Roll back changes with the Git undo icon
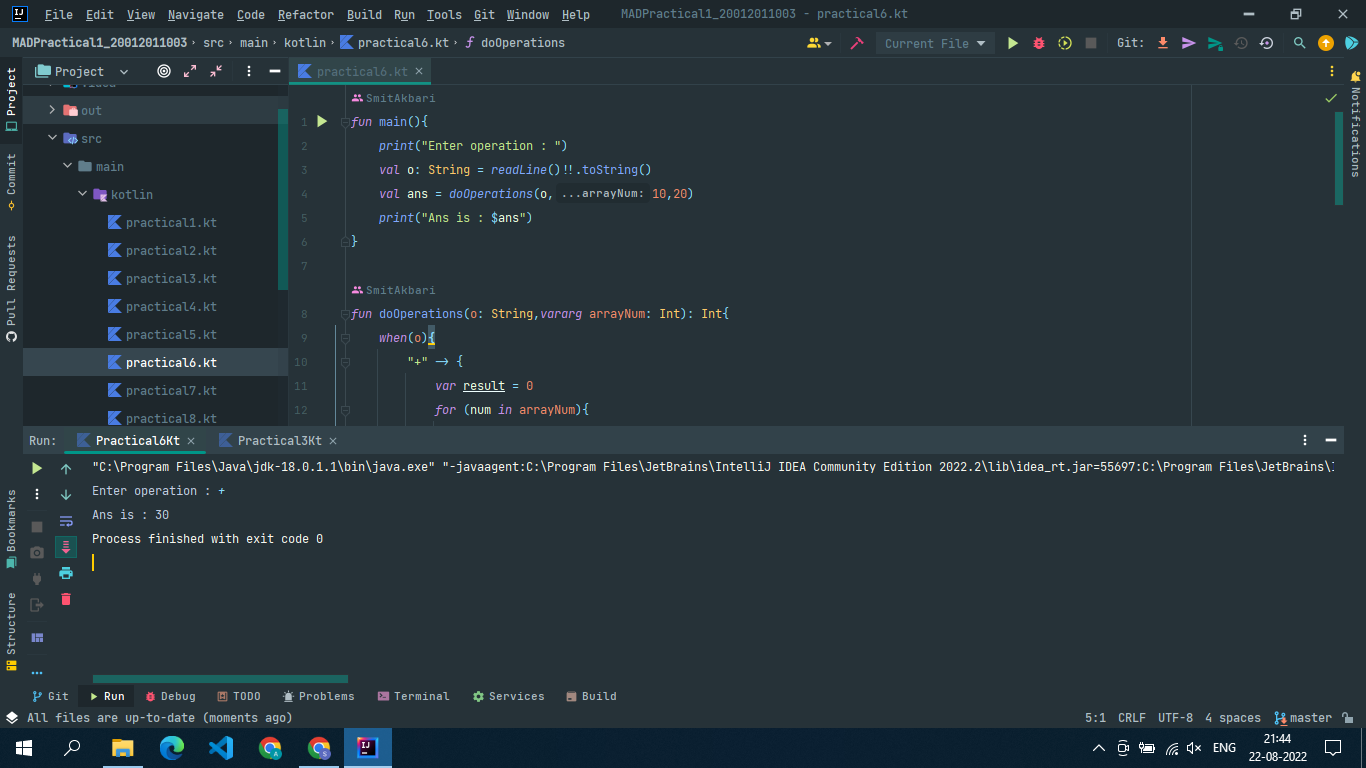 coord(1267,43)
